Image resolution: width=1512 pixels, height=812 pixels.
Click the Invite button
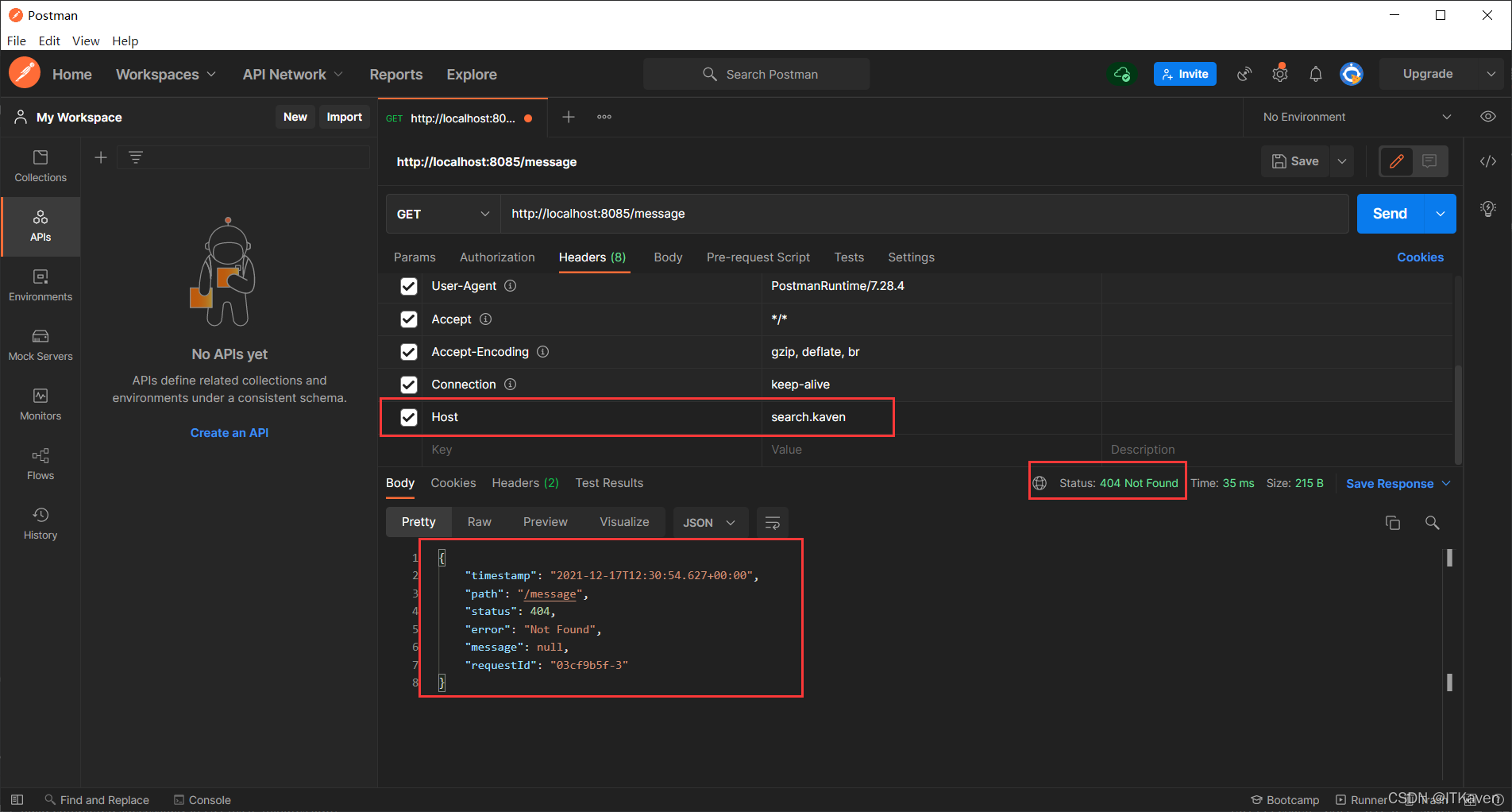click(1185, 74)
